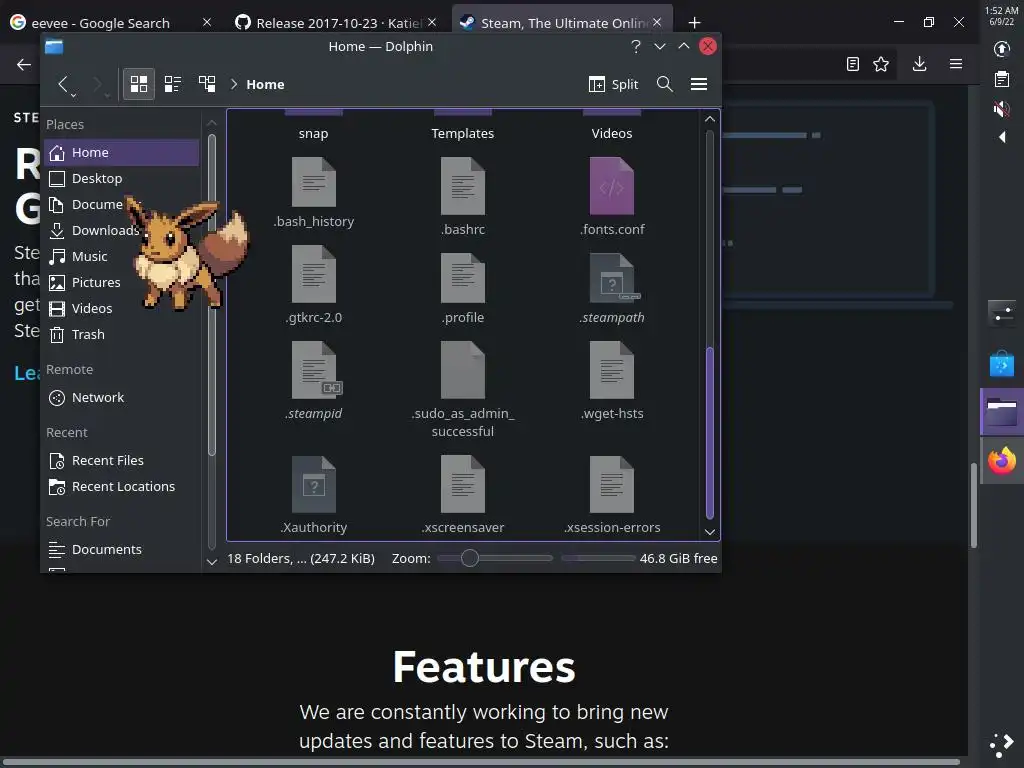Select the .sudo_as_admin_successful file icon

coord(463,370)
